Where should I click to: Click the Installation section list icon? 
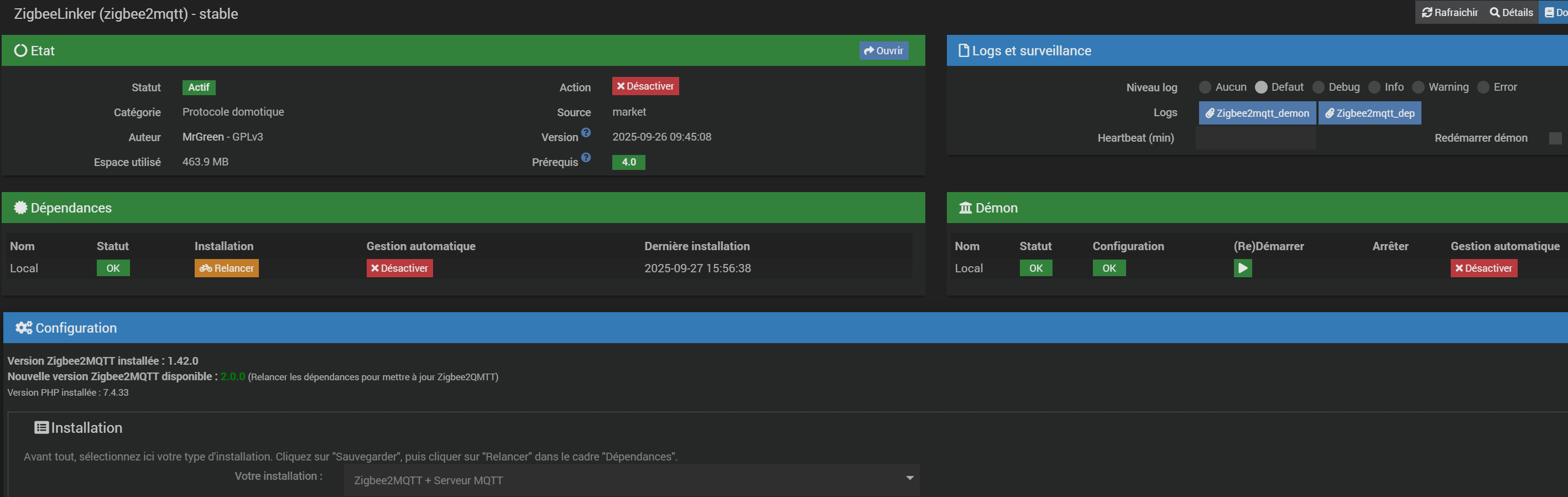pos(41,428)
